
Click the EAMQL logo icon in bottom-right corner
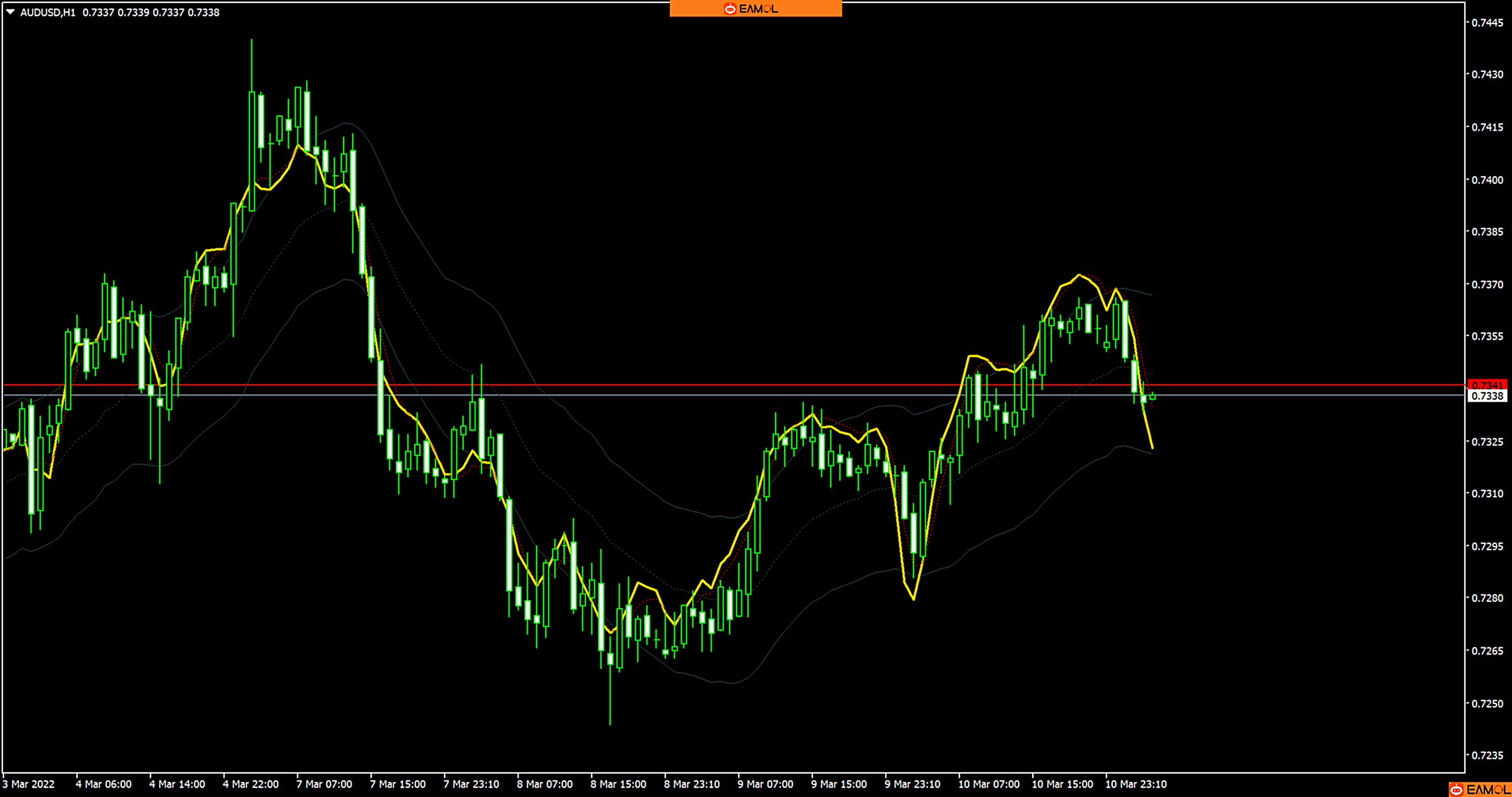1457,790
